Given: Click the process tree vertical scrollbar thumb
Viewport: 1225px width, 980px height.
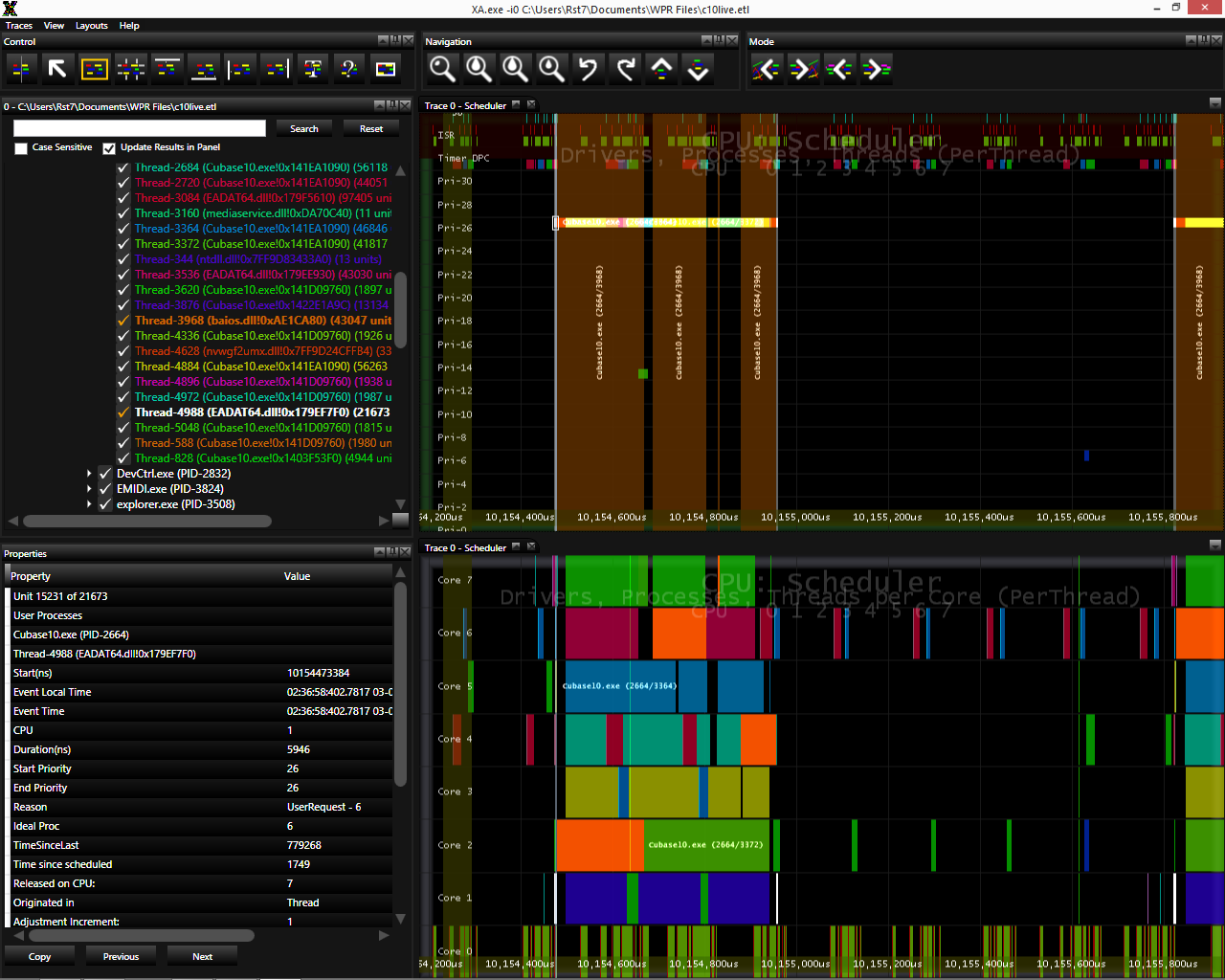Looking at the screenshot, I should pyautogui.click(x=401, y=311).
